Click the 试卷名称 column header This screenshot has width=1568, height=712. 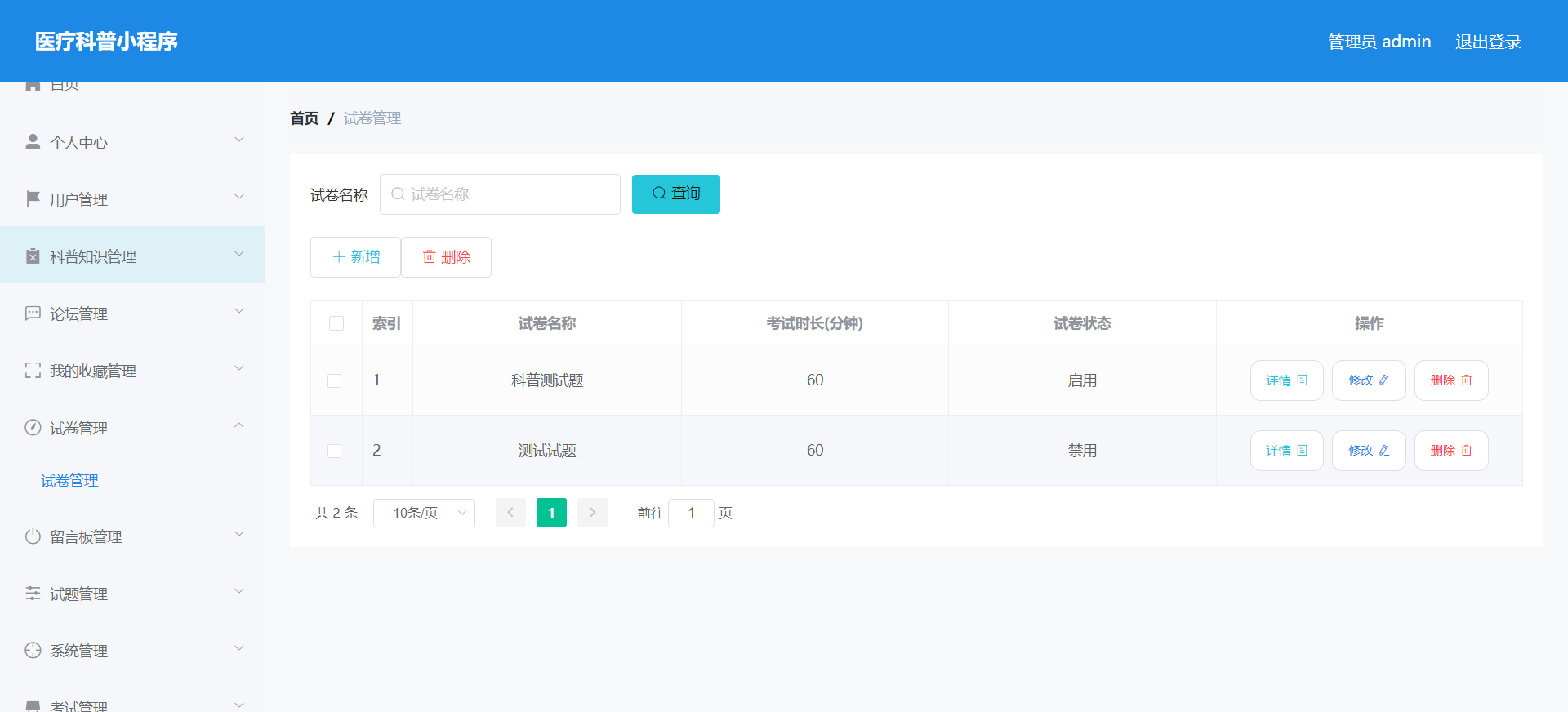[x=547, y=323]
